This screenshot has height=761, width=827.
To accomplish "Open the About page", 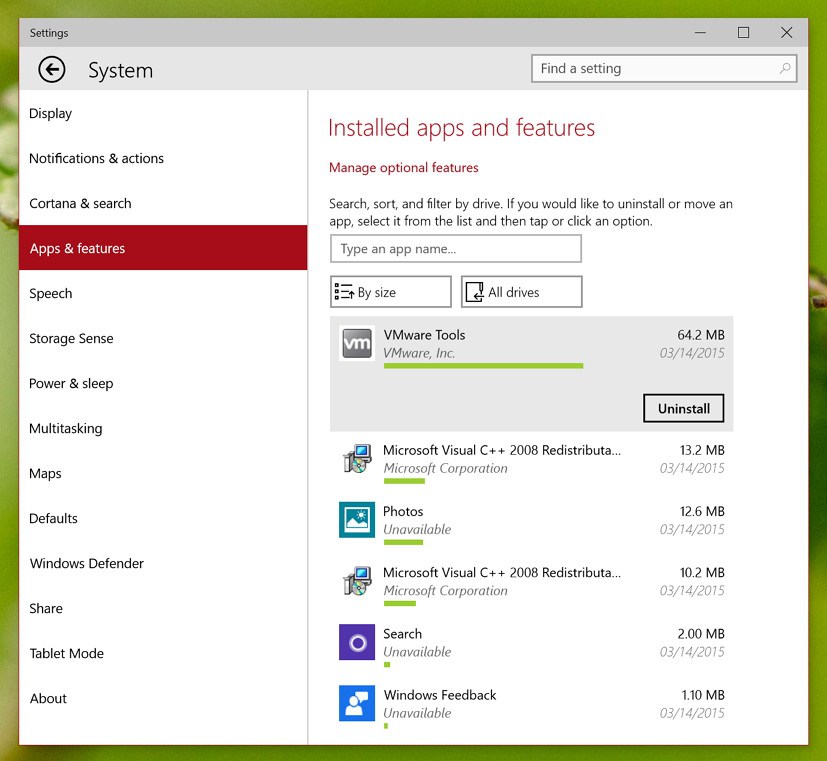I will click(x=163, y=698).
